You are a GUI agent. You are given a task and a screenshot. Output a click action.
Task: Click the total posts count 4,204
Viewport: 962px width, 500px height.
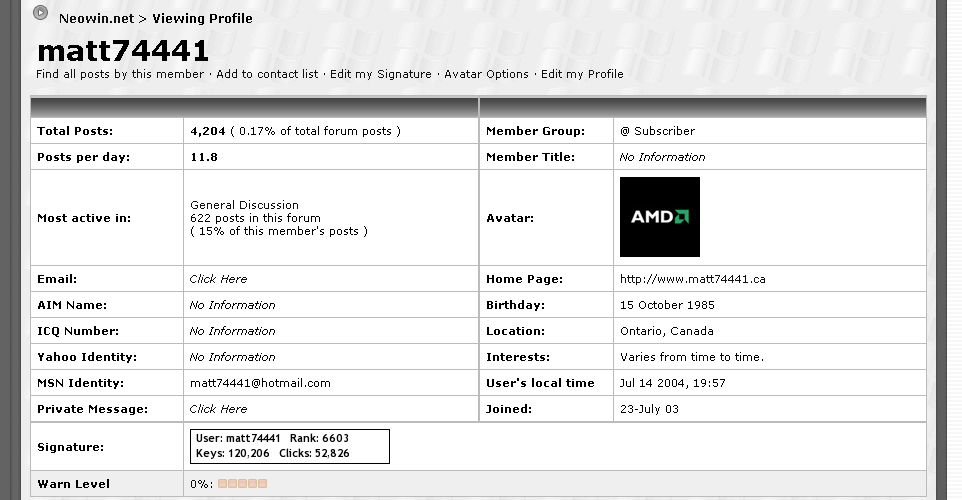point(208,131)
